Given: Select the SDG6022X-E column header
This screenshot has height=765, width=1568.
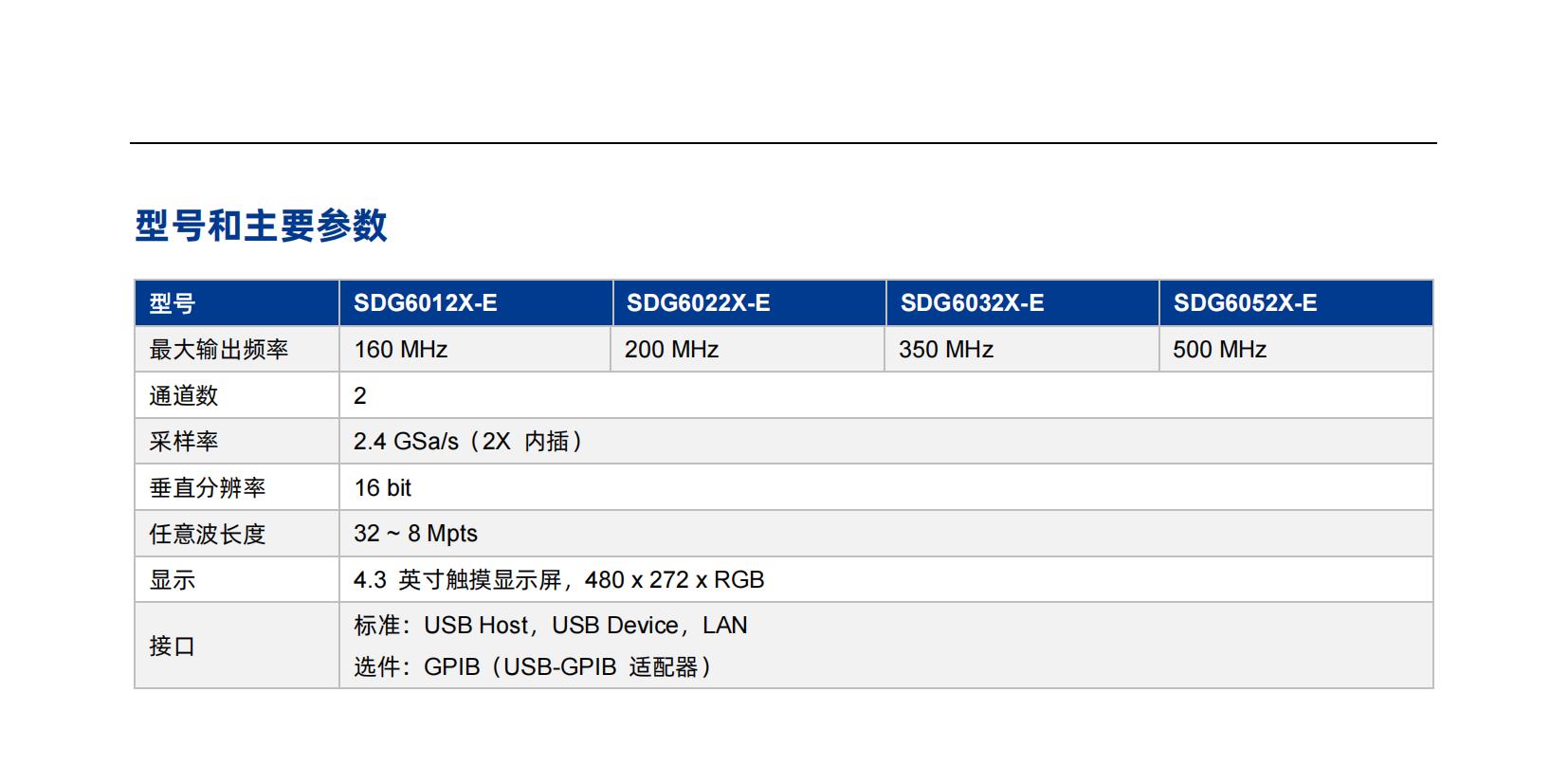Looking at the screenshot, I should (x=698, y=303).
